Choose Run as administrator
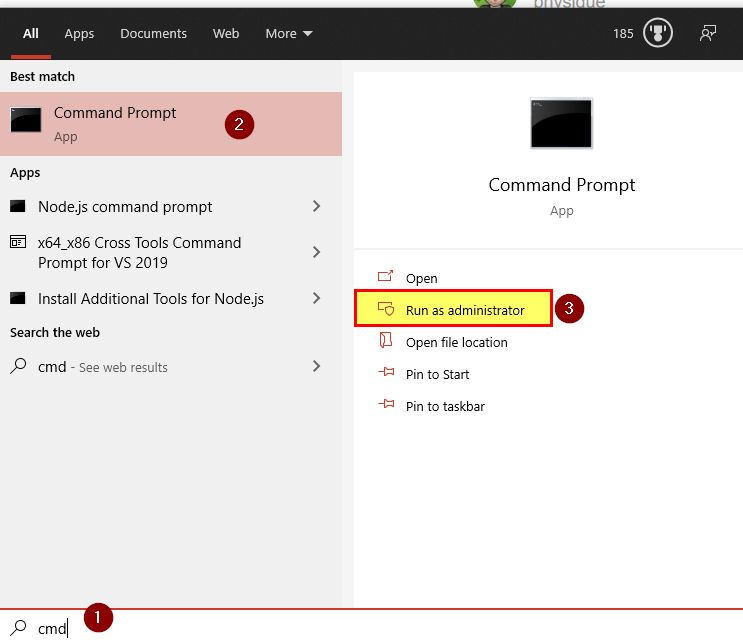The width and height of the screenshot is (743, 643). [x=464, y=310]
